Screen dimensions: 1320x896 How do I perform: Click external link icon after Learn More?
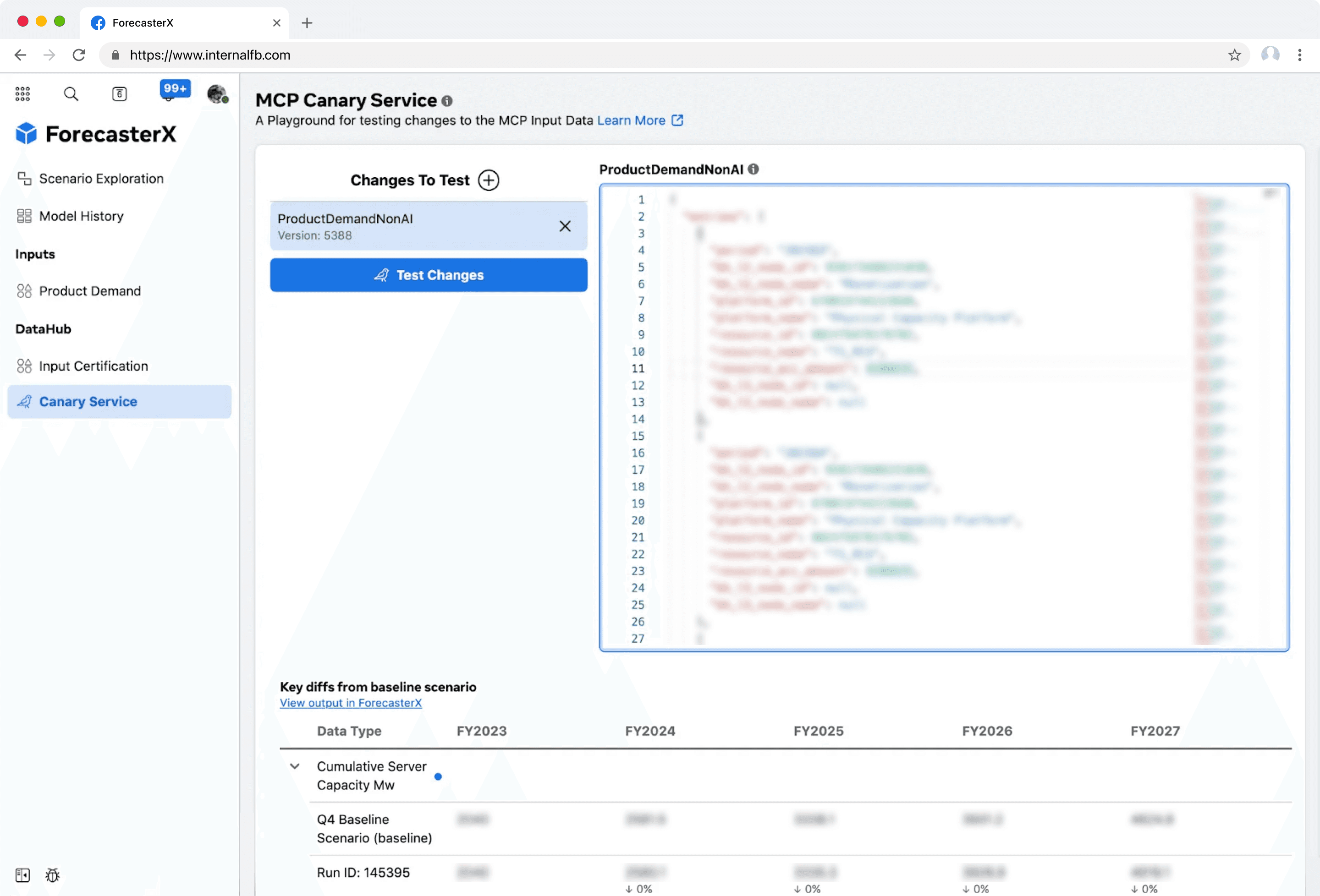(x=677, y=120)
